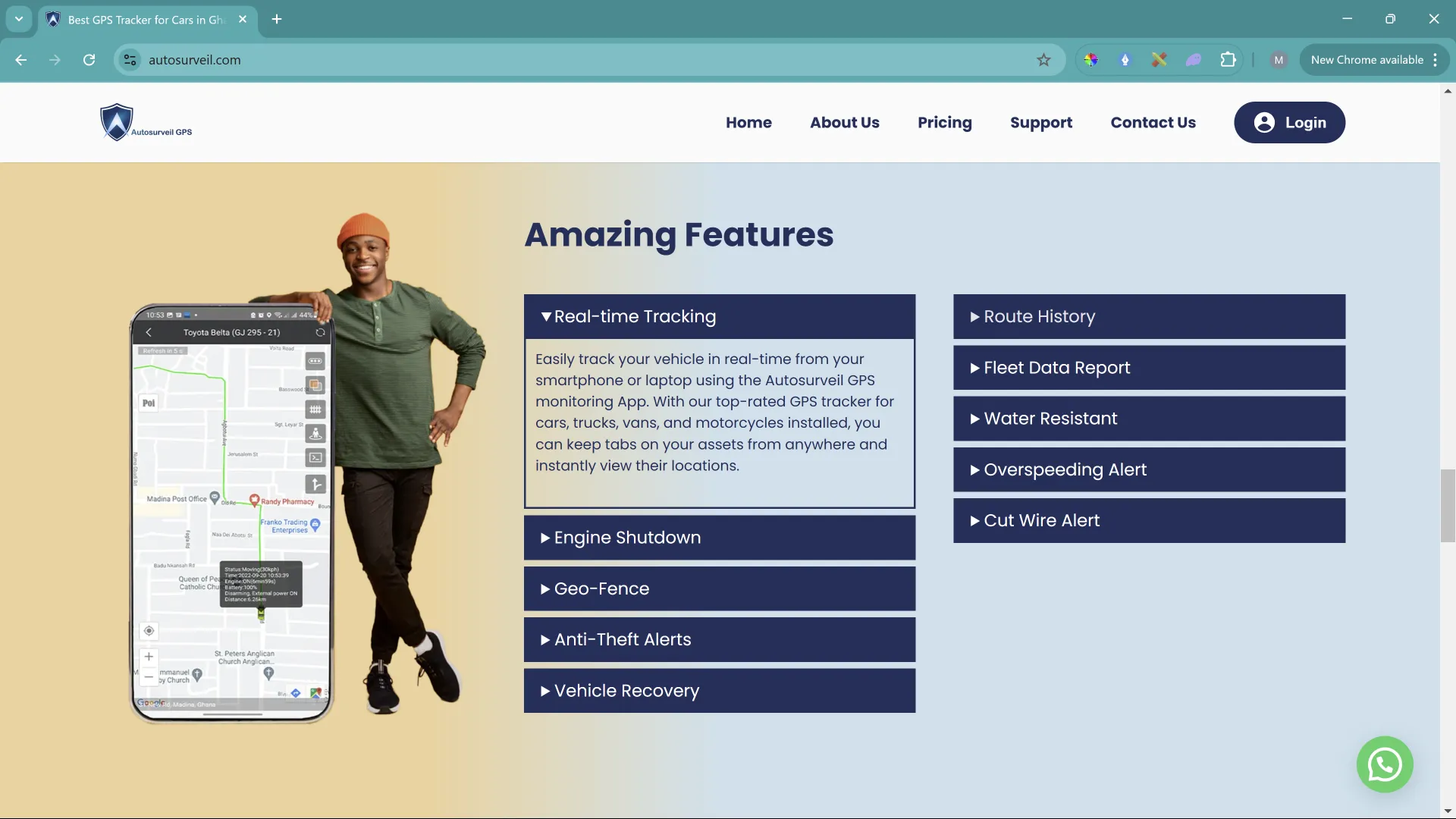Expand the Geo-Fence feature item
The height and width of the screenshot is (819, 1456).
click(x=719, y=588)
